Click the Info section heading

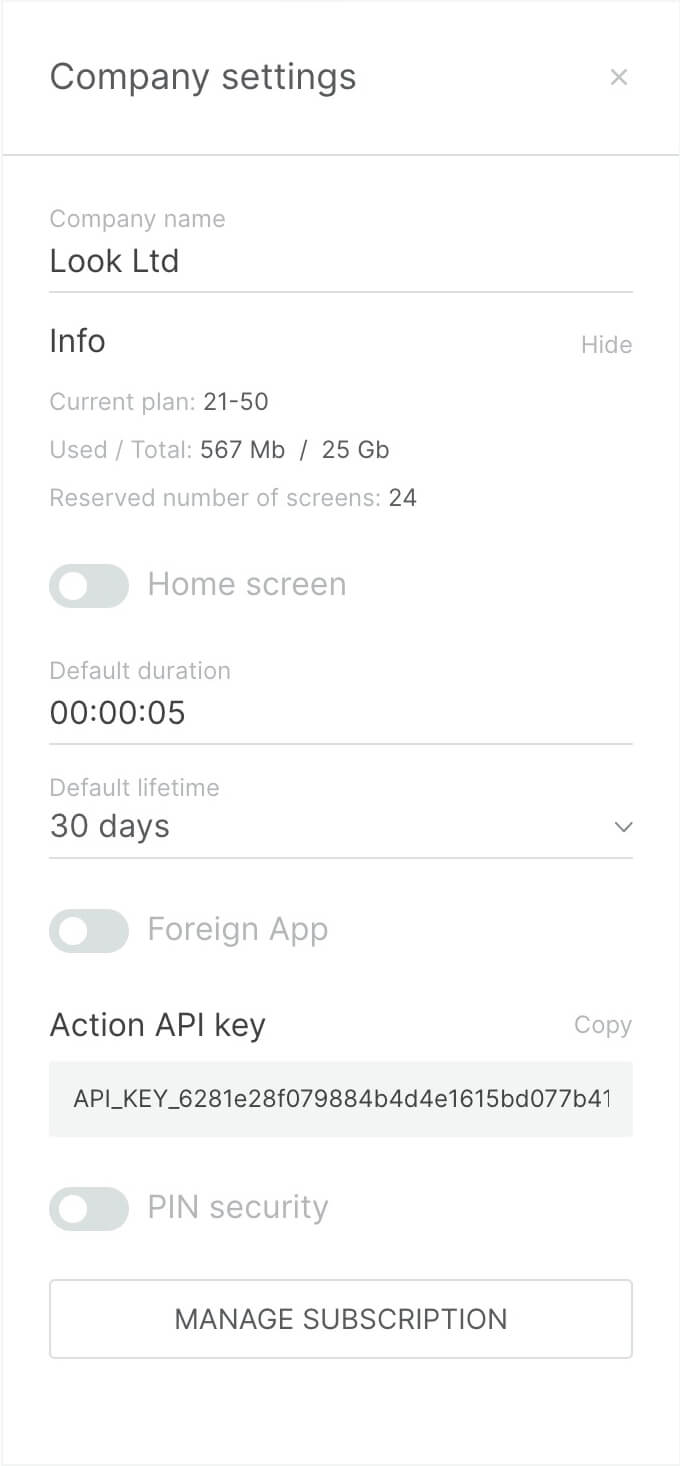click(x=77, y=341)
